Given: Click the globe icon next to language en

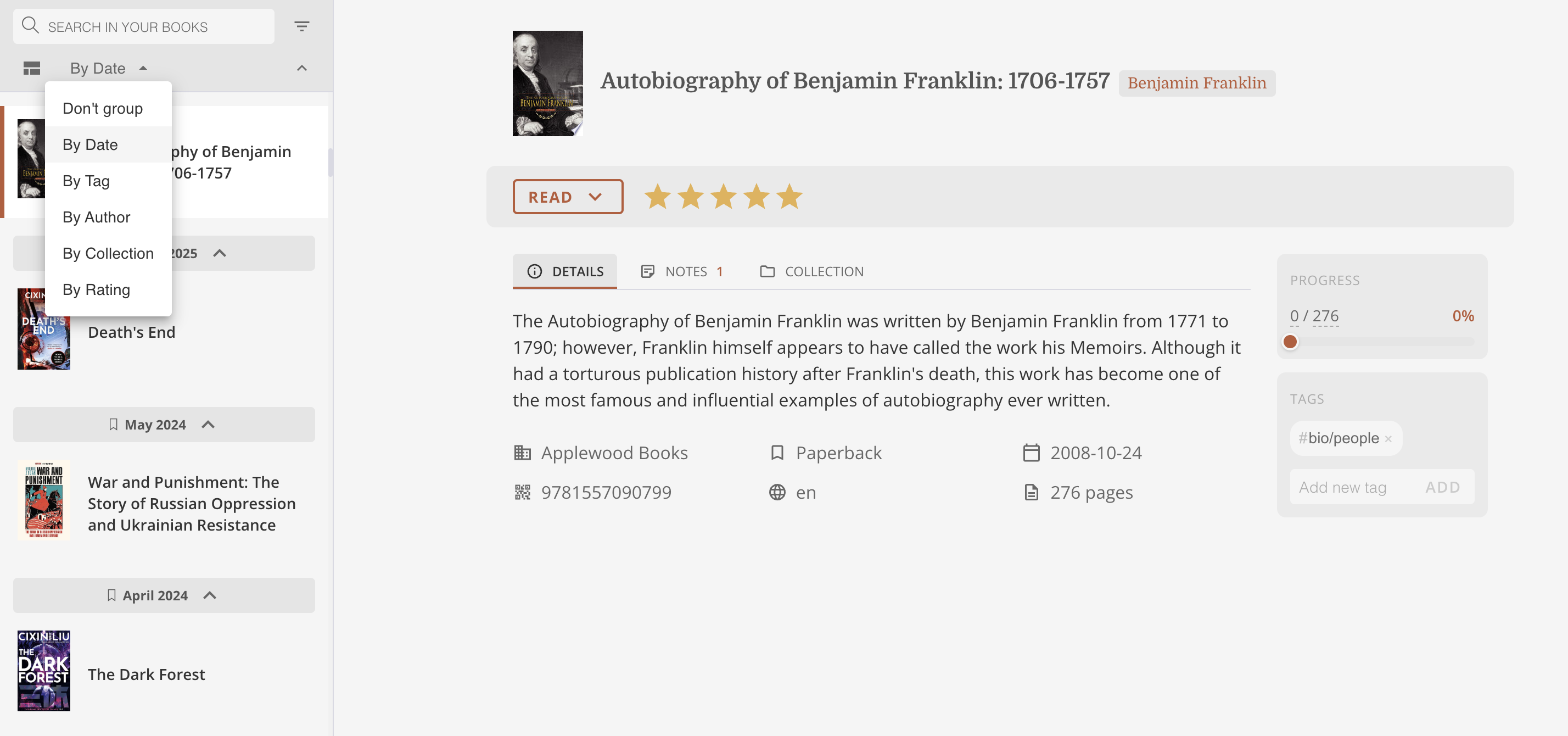Looking at the screenshot, I should point(777,492).
